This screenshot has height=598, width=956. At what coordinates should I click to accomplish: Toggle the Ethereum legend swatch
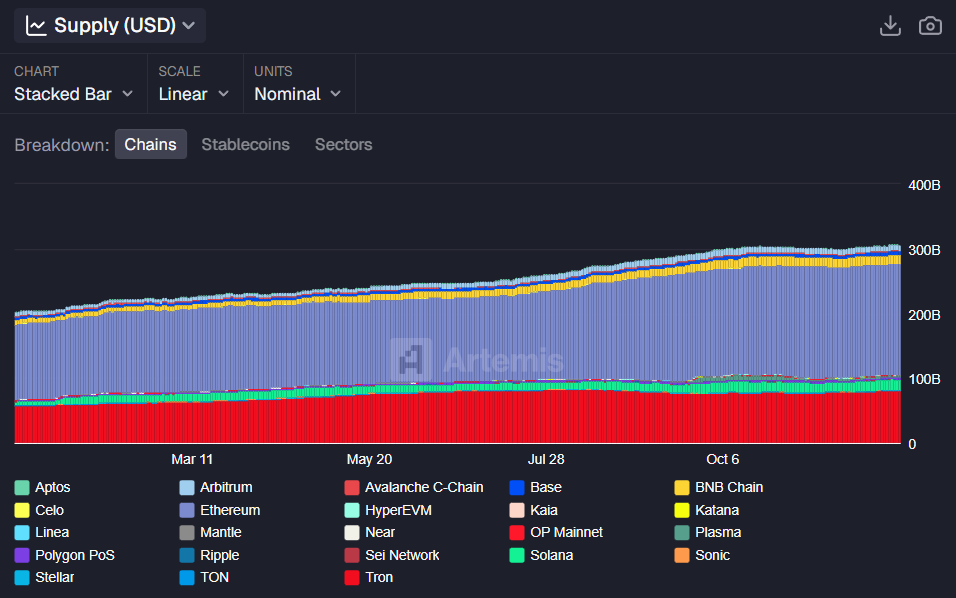tap(187, 510)
